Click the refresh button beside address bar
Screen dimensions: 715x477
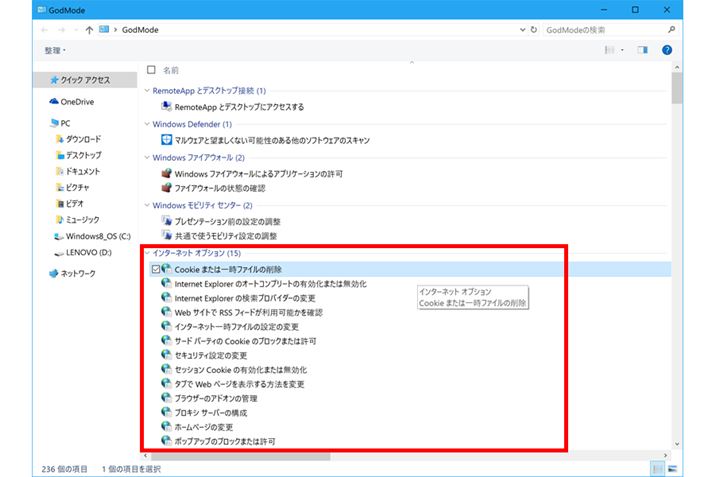click(x=534, y=30)
